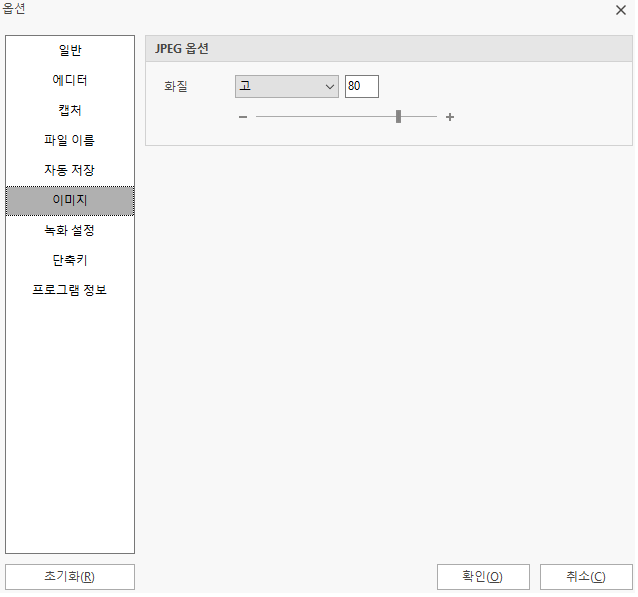Image resolution: width=638 pixels, height=597 pixels.
Task: Click the quality value field showing 80
Action: coord(363,87)
